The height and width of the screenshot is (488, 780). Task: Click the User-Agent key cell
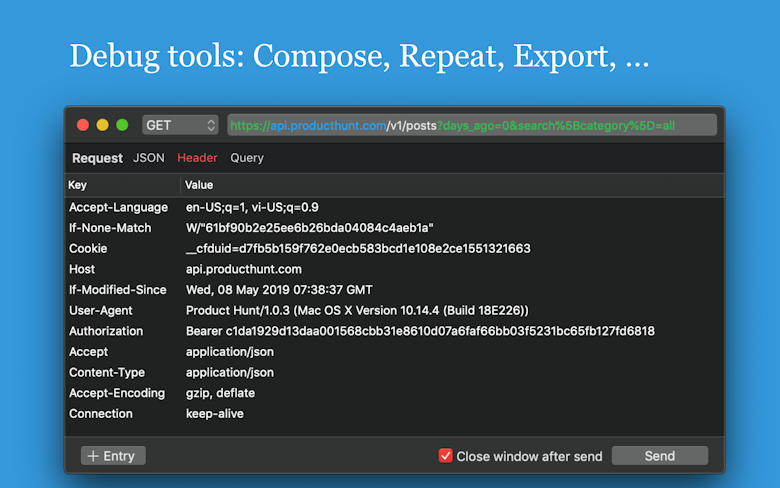[101, 310]
